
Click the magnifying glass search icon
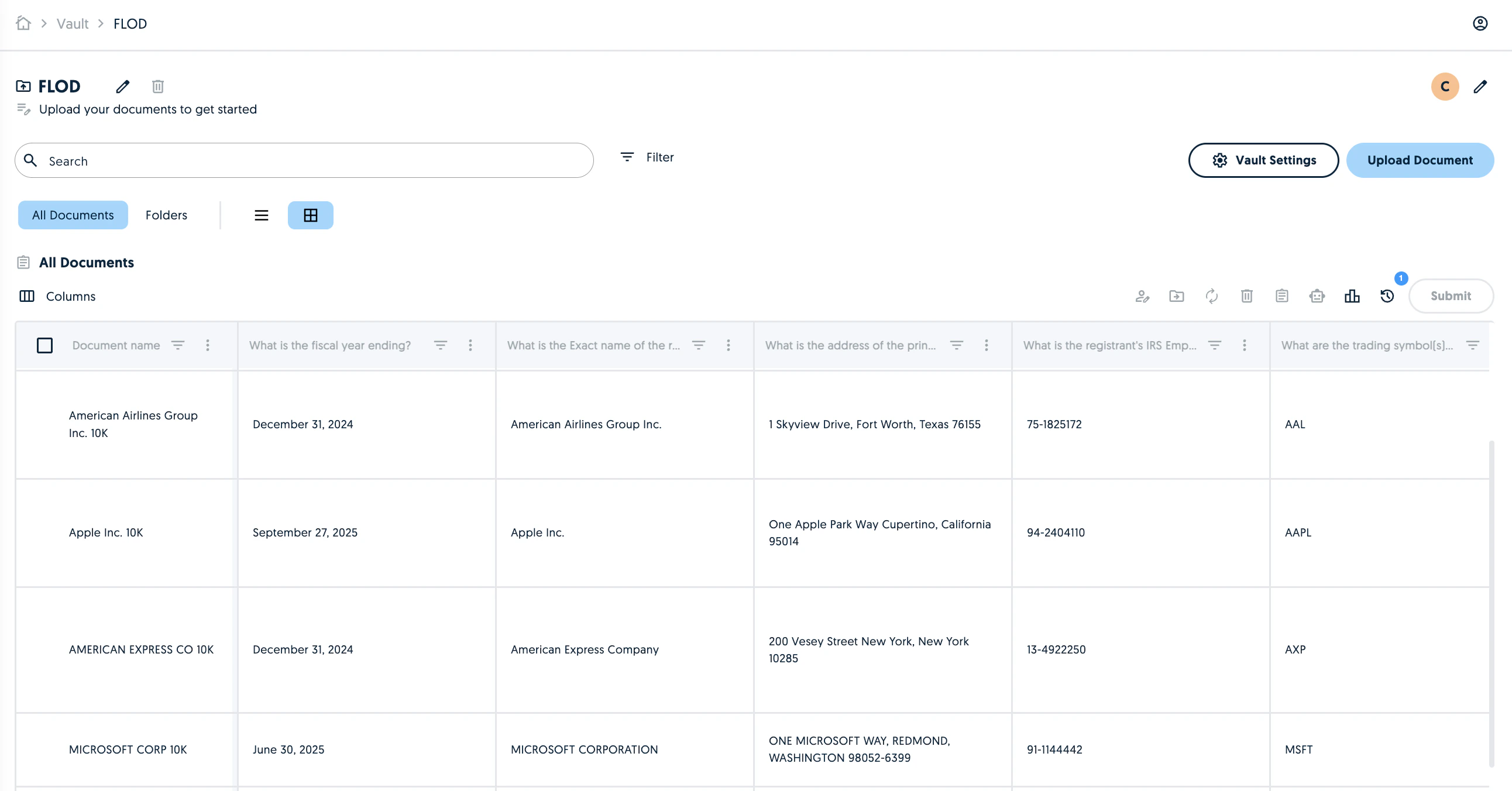click(30, 160)
